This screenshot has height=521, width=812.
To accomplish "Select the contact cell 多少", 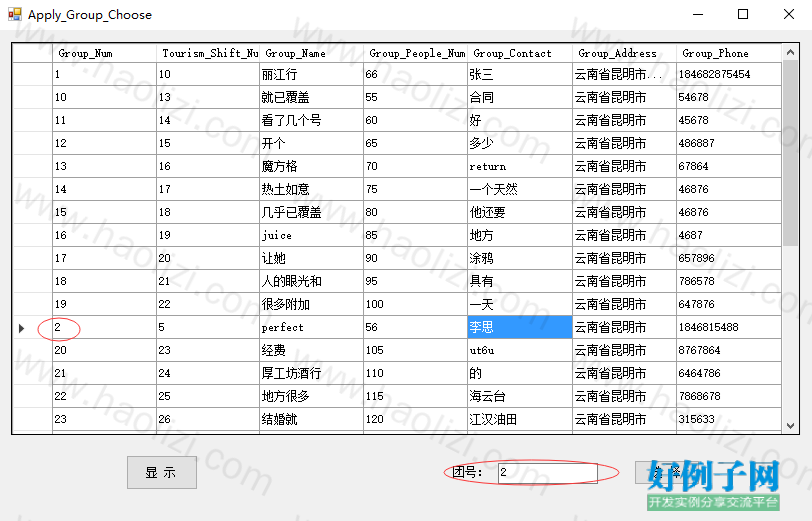I will (520, 143).
